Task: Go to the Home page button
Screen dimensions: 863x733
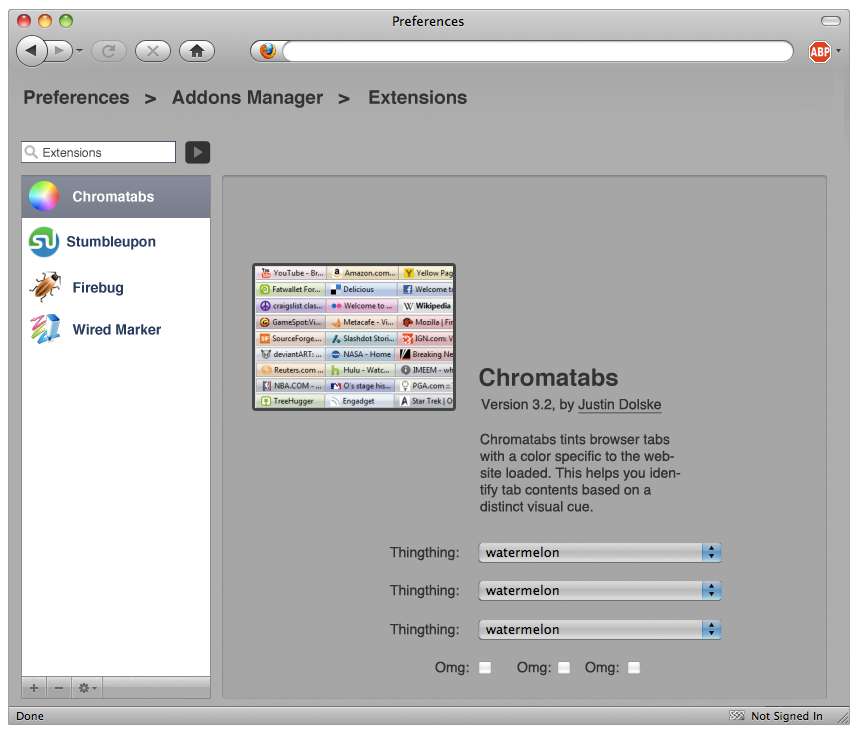Action: point(197,51)
